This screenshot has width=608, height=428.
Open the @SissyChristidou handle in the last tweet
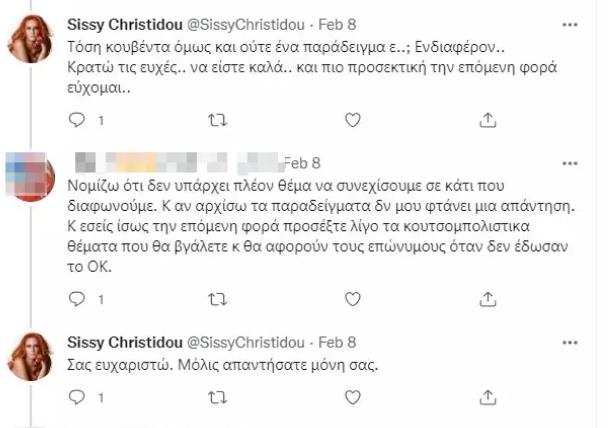(246, 343)
